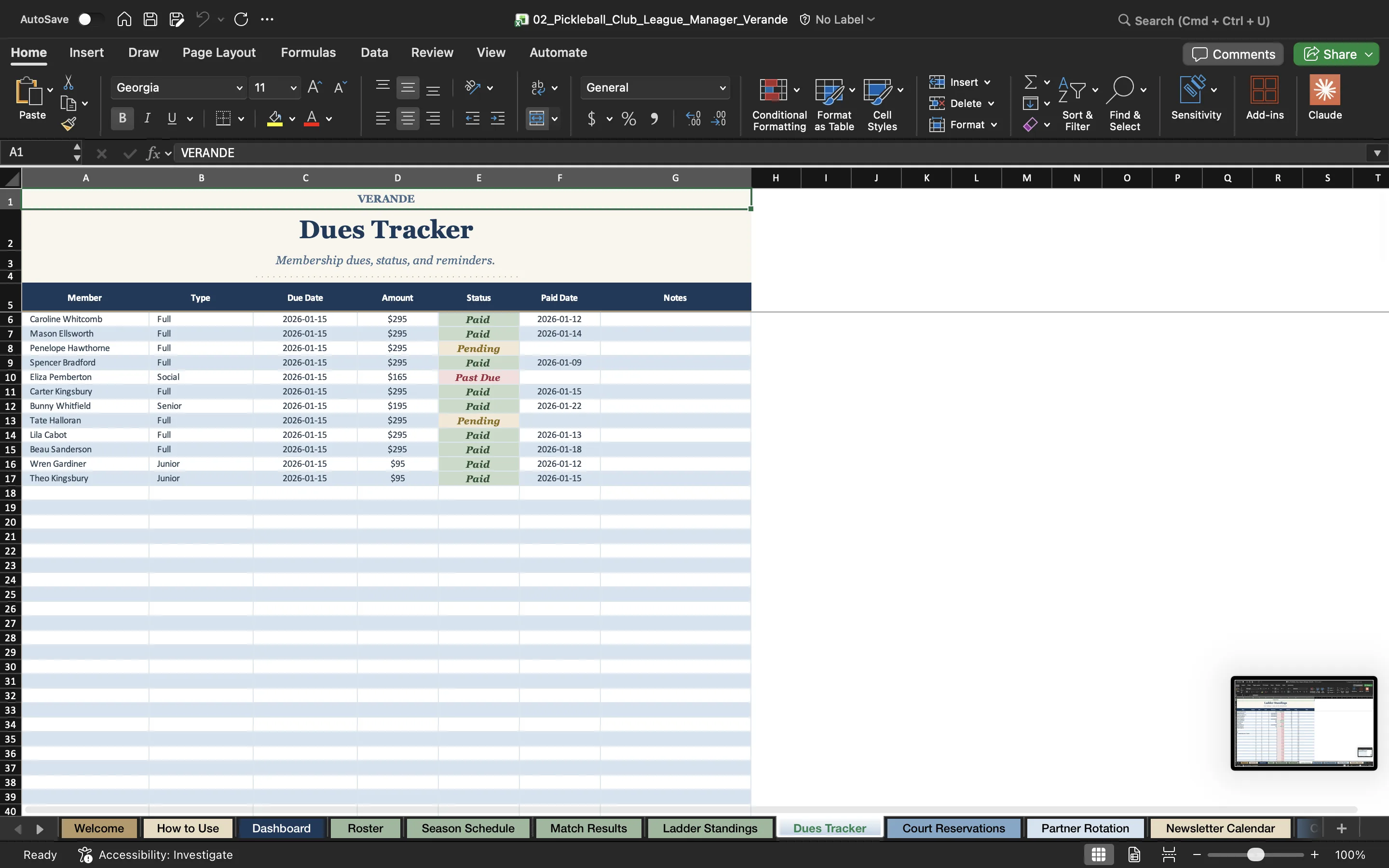Screen dimensions: 1389x868
Task: Decrease font size with small A icon
Action: (x=340, y=87)
